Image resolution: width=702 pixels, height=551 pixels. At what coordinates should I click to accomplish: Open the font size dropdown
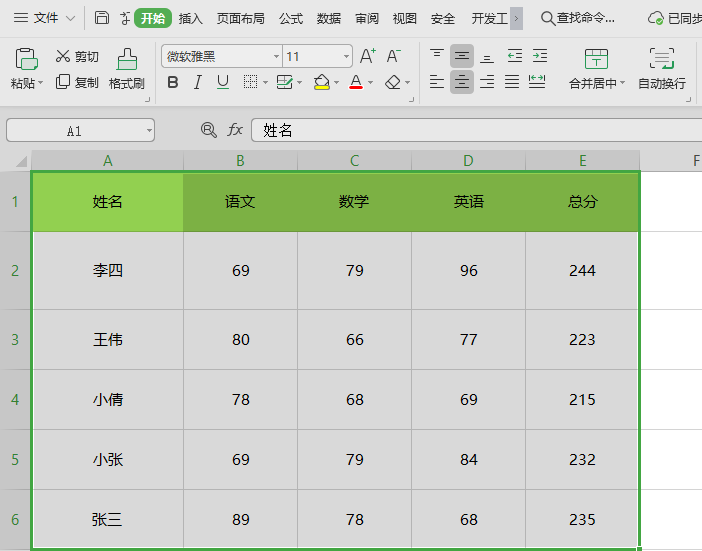click(x=347, y=57)
